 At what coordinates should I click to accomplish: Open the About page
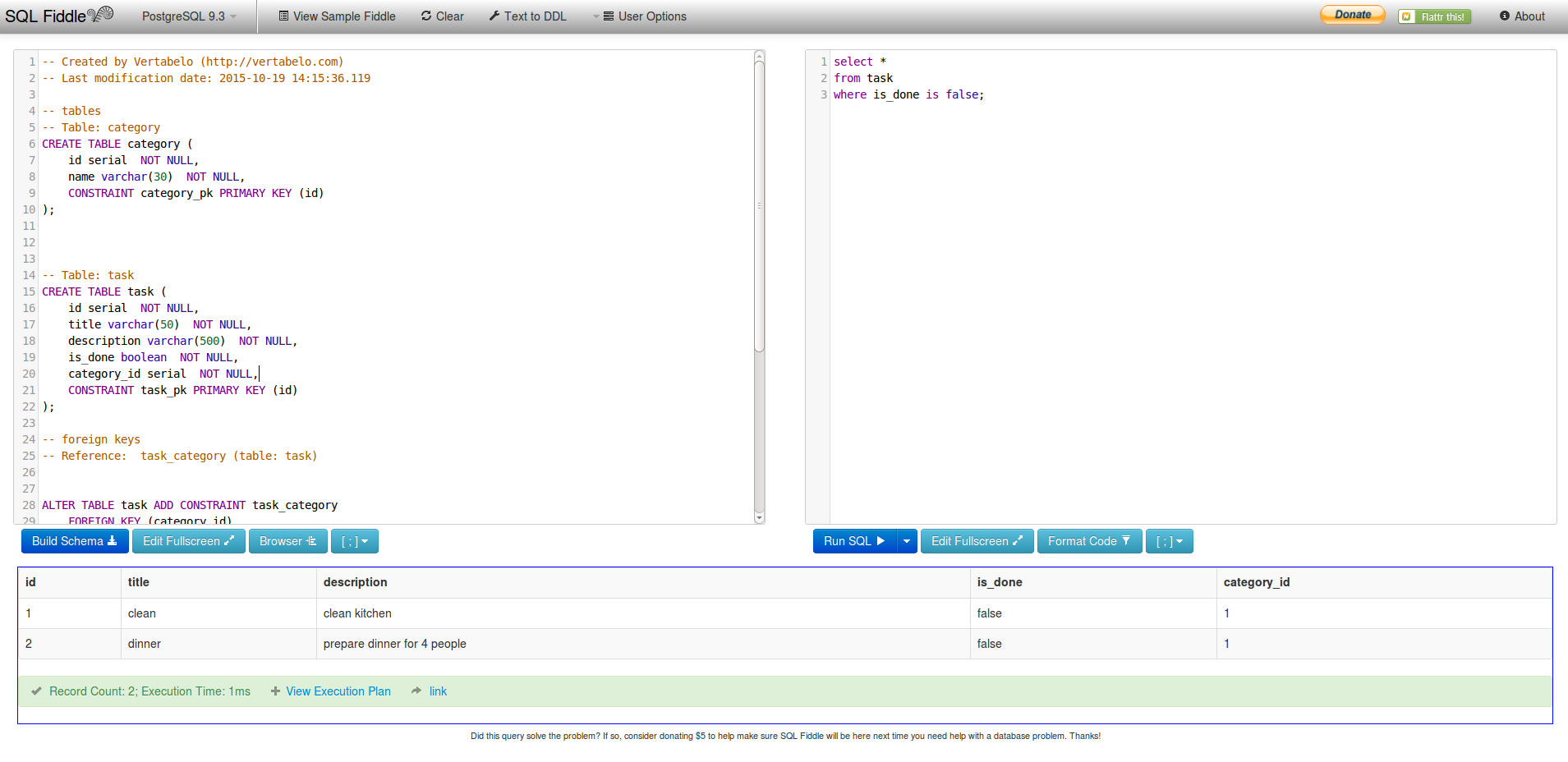[1522, 16]
